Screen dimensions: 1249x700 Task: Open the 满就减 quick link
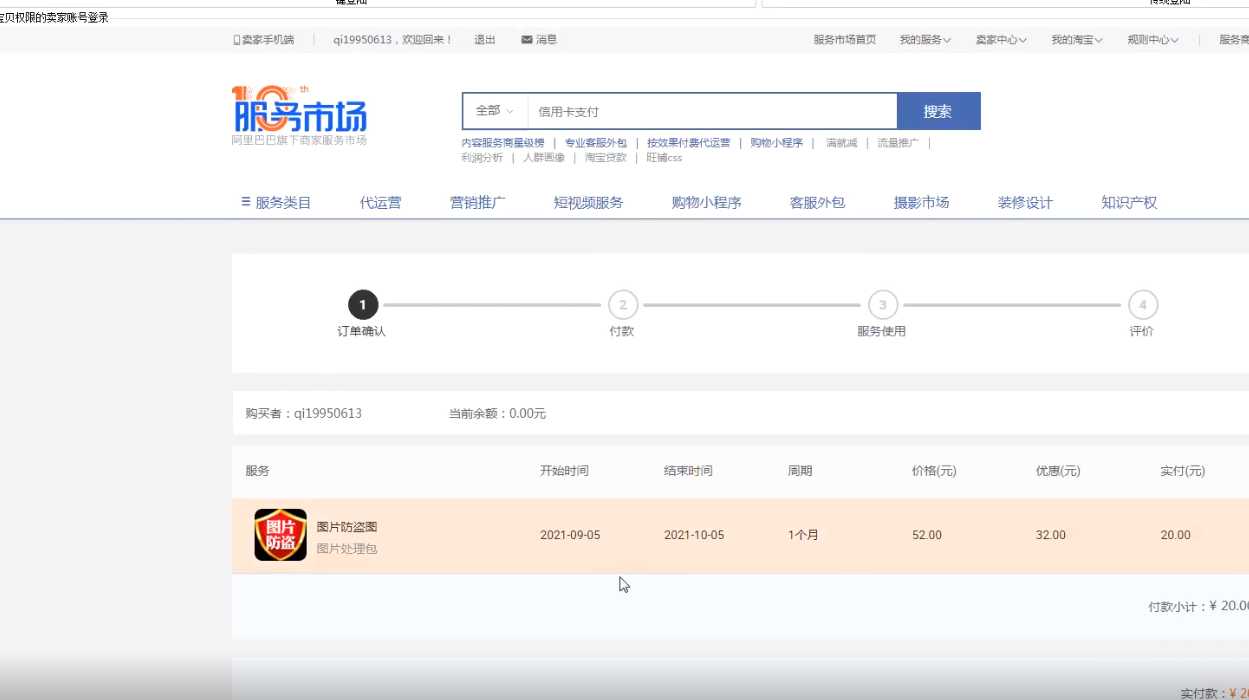tap(842, 143)
